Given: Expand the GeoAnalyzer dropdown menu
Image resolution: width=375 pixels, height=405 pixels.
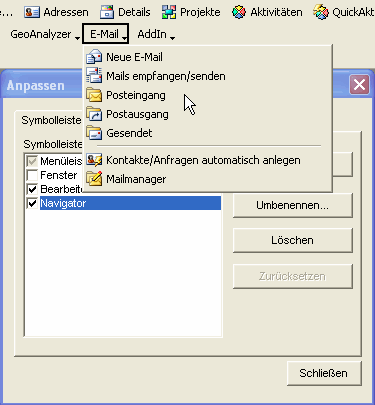Looking at the screenshot, I should coord(45,34).
